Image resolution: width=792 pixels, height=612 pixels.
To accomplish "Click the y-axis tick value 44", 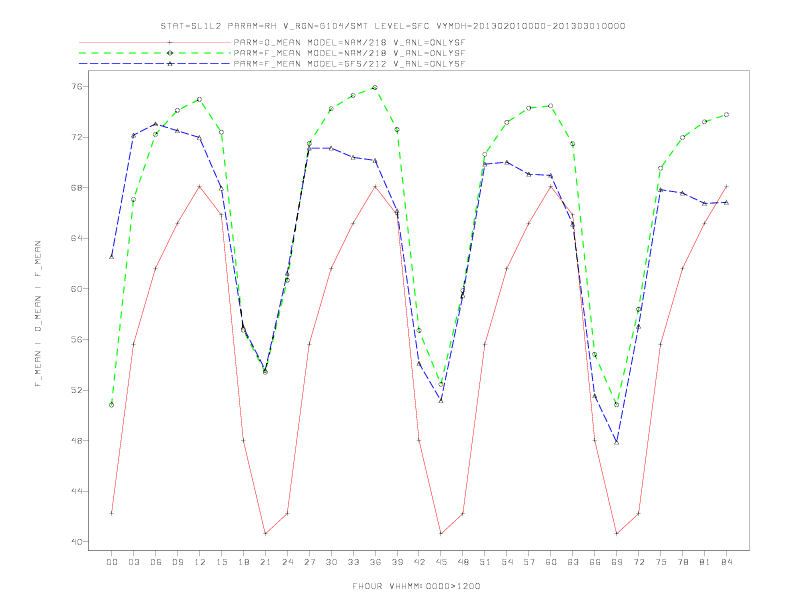I will tap(77, 491).
